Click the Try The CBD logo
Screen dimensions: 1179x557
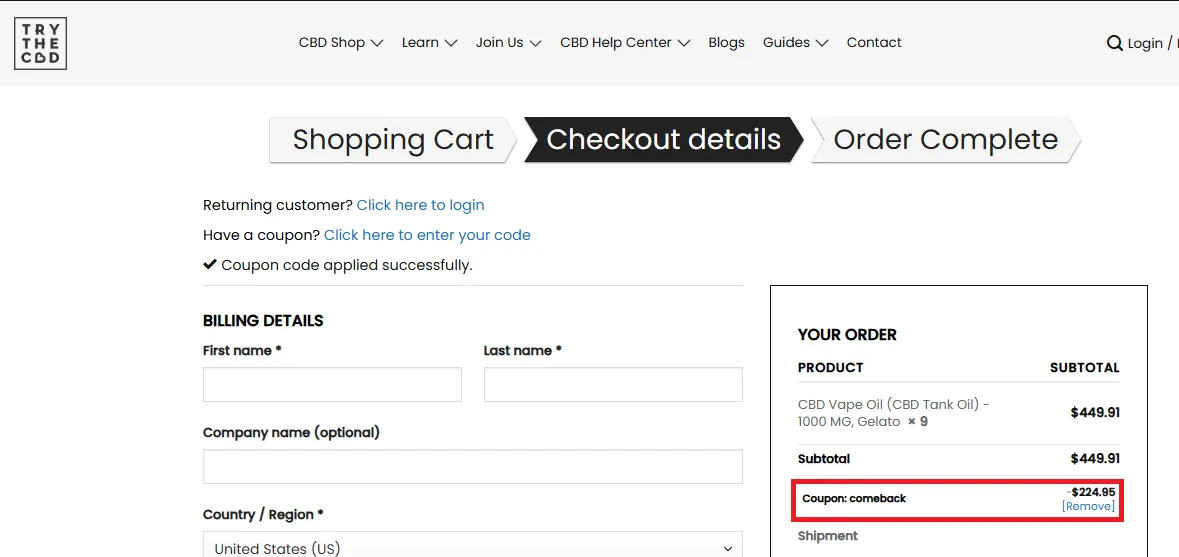40,44
